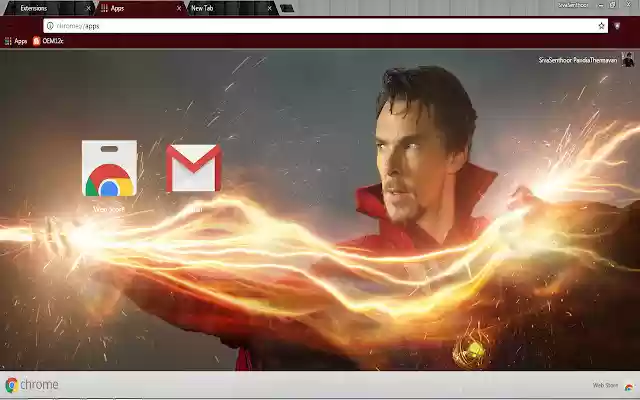Click the address bar showing chrome://apps
Image resolution: width=640 pixels, height=400 pixels.
click(x=325, y=26)
